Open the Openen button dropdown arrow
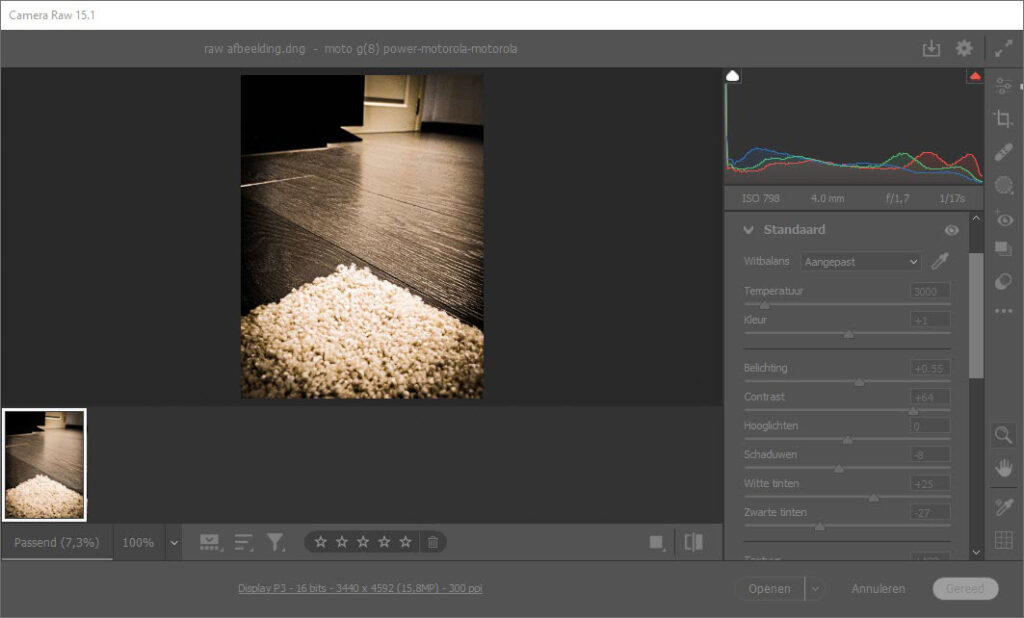This screenshot has width=1024, height=618. (815, 589)
